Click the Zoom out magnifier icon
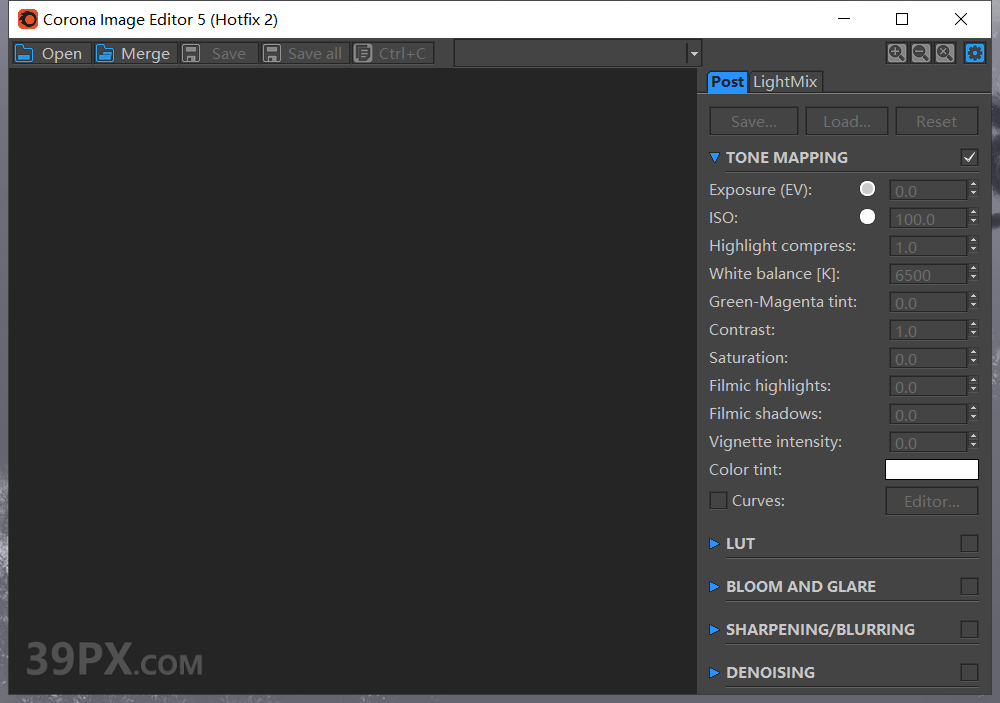Viewport: 1000px width, 703px height. 920,52
